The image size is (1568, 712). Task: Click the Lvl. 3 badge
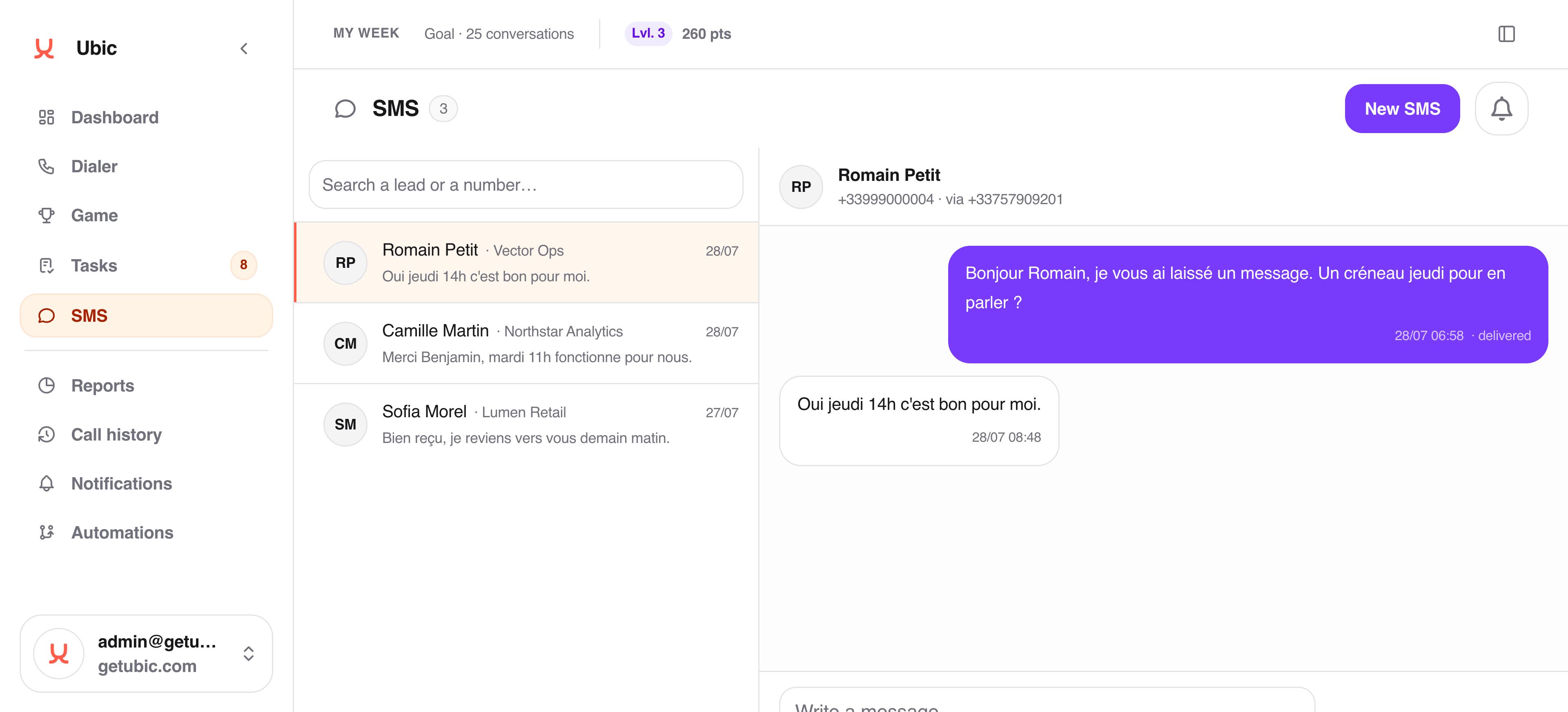pos(648,33)
